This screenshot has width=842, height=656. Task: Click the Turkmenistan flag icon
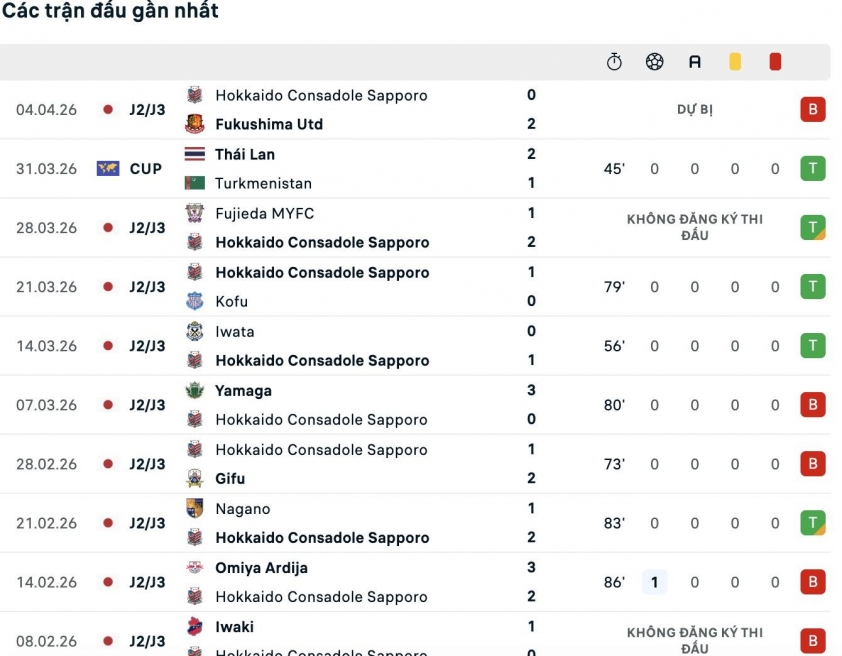(195, 183)
